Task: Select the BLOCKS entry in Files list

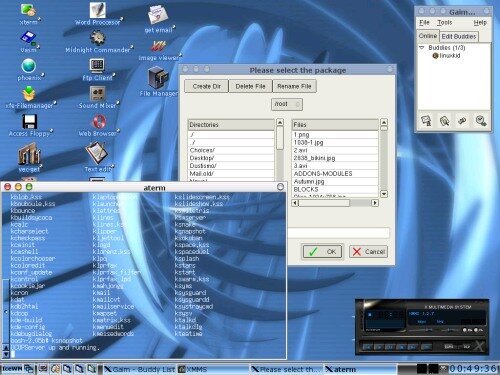Action: click(335, 189)
